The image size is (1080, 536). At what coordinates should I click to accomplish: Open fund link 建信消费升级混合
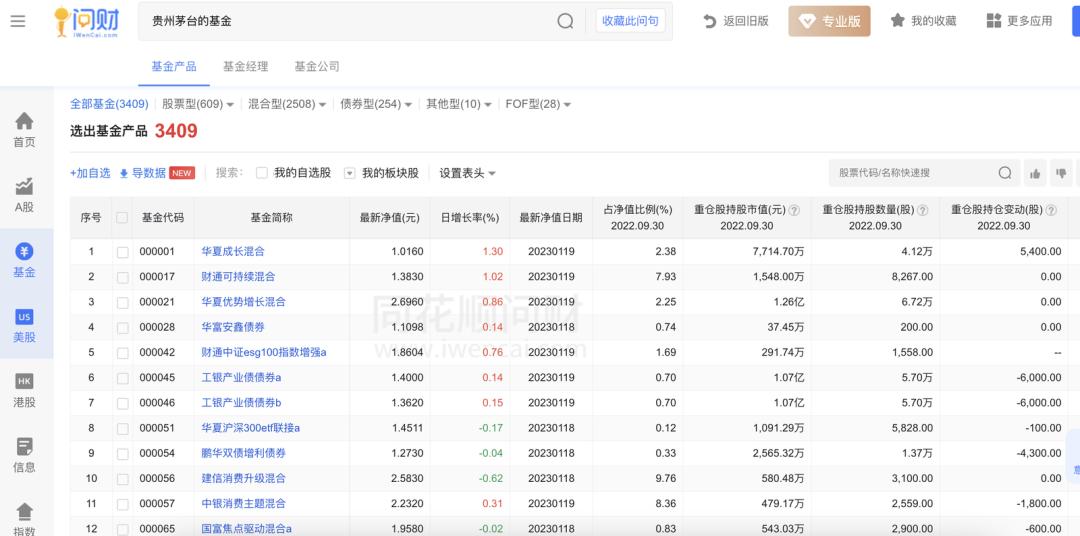coord(243,478)
